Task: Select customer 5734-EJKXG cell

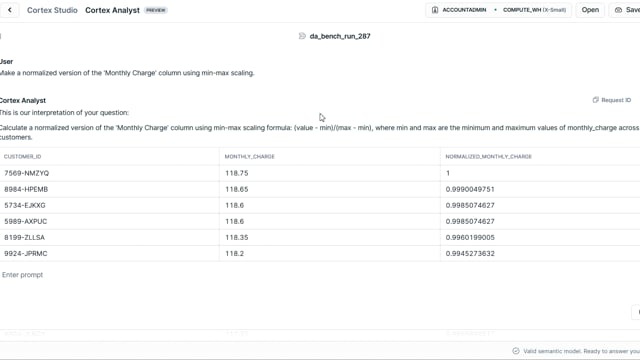Action: (x=109, y=205)
